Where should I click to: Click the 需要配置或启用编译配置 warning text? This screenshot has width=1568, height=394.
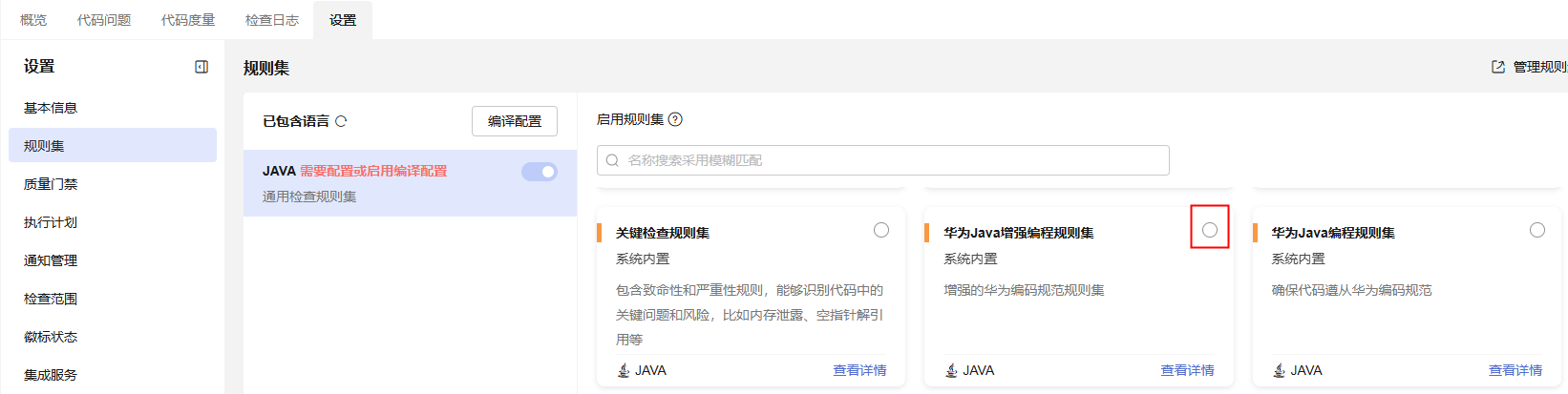(373, 171)
